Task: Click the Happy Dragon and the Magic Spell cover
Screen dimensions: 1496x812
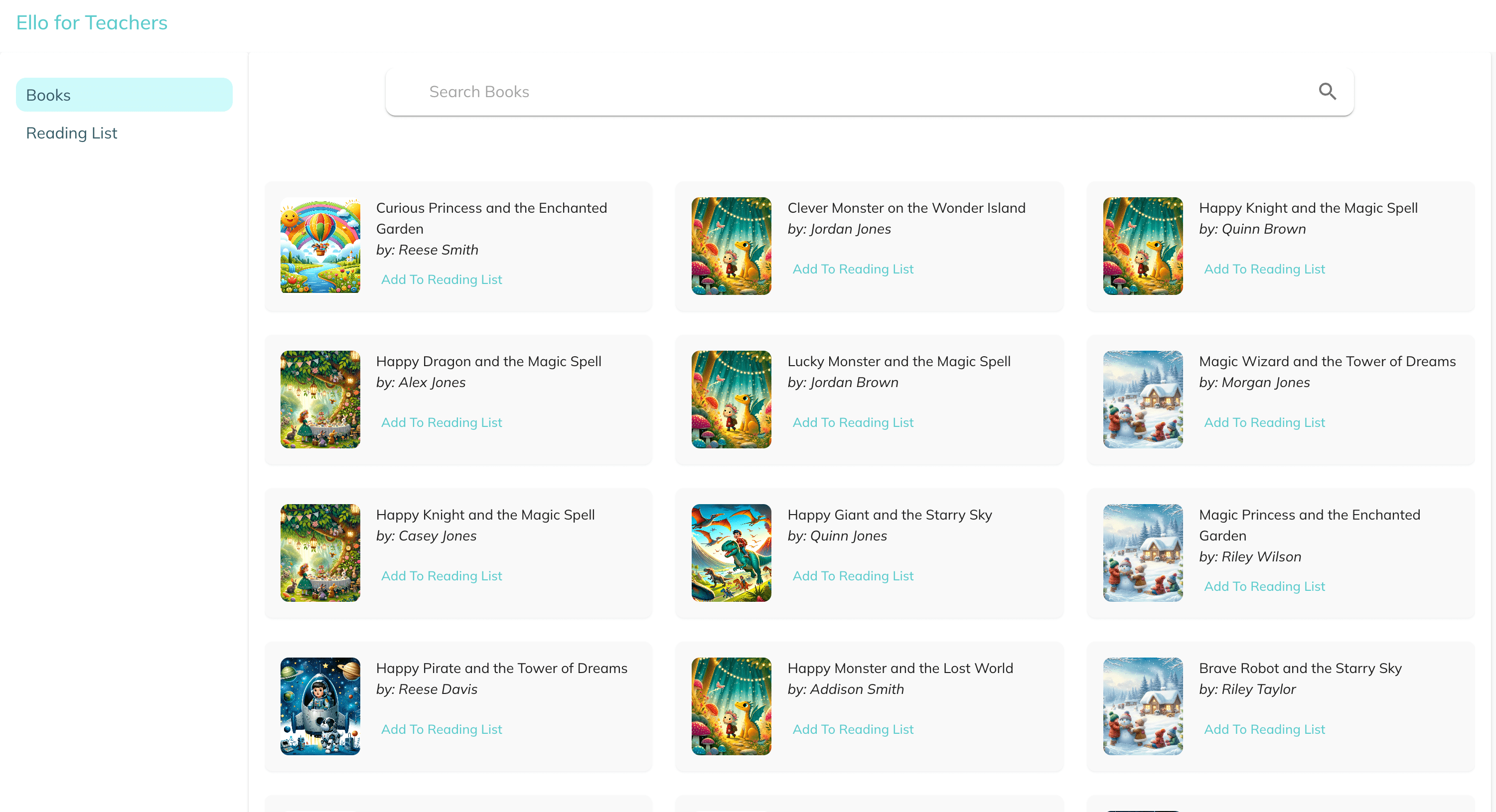Action: (x=320, y=399)
